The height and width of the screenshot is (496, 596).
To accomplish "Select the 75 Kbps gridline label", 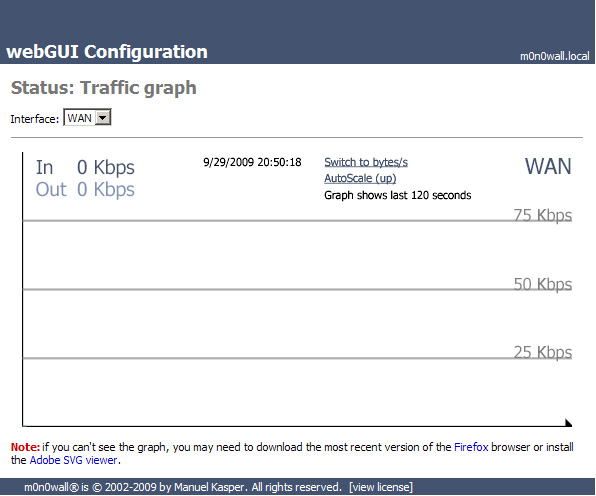I will (x=542, y=215).
